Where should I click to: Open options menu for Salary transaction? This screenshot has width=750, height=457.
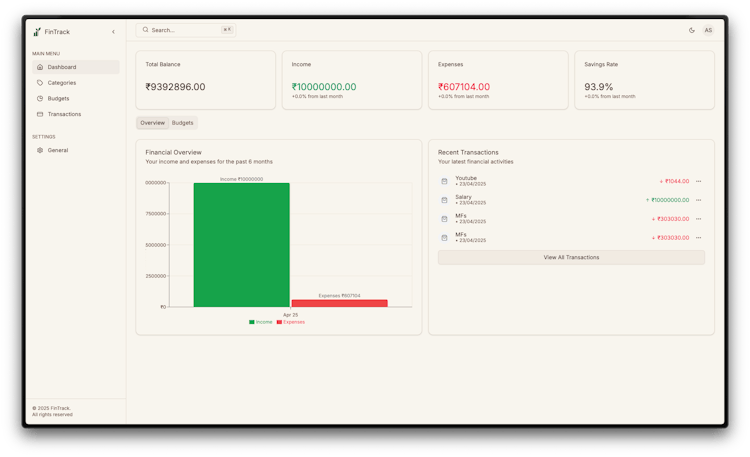(x=698, y=200)
